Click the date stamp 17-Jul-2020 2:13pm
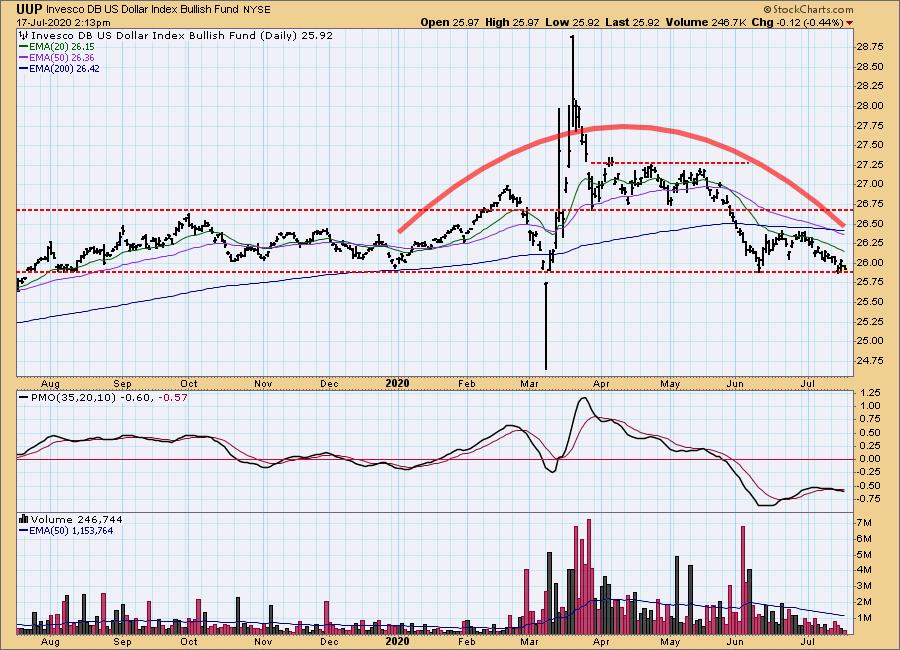 (x=63, y=22)
